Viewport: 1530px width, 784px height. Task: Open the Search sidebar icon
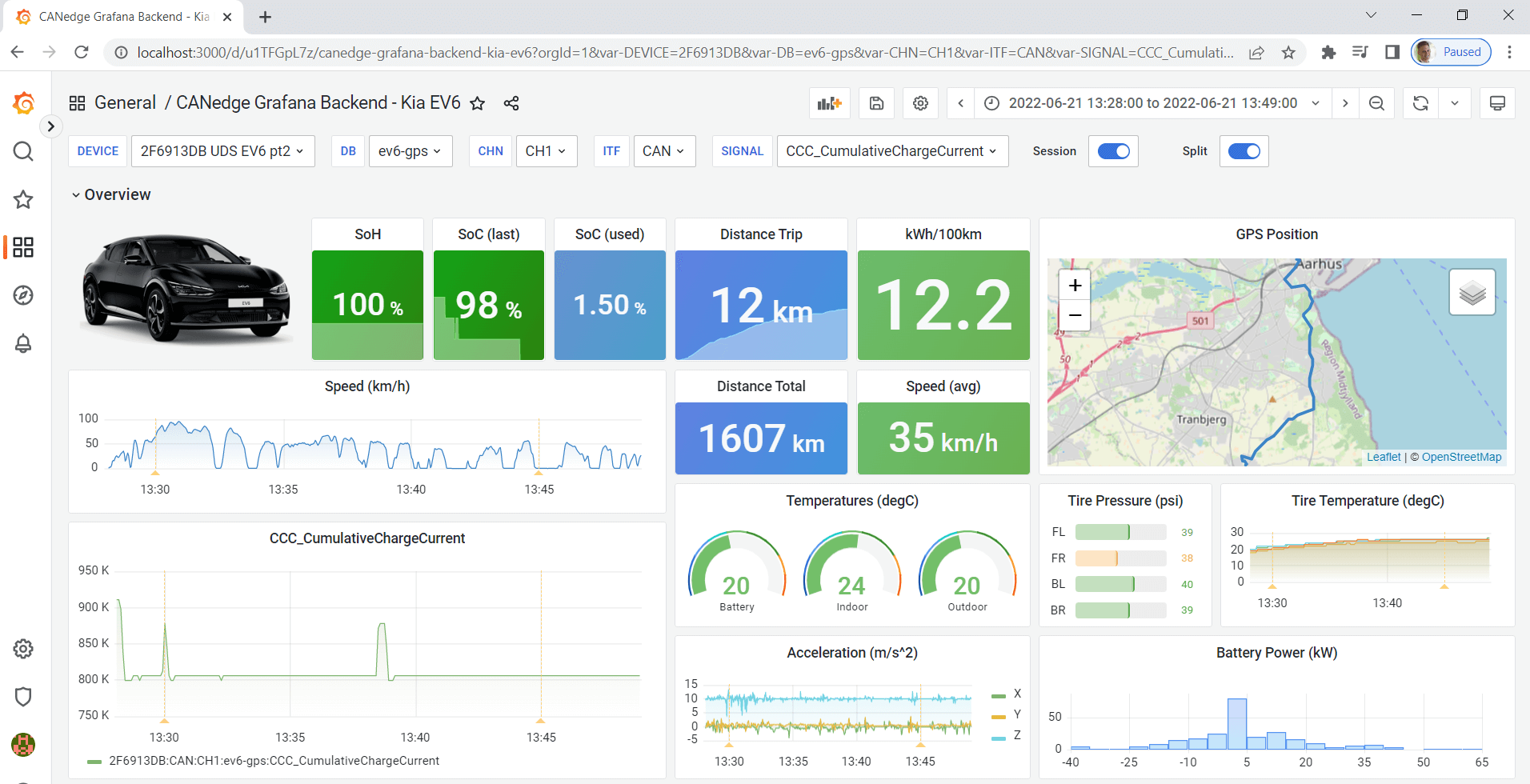23,151
